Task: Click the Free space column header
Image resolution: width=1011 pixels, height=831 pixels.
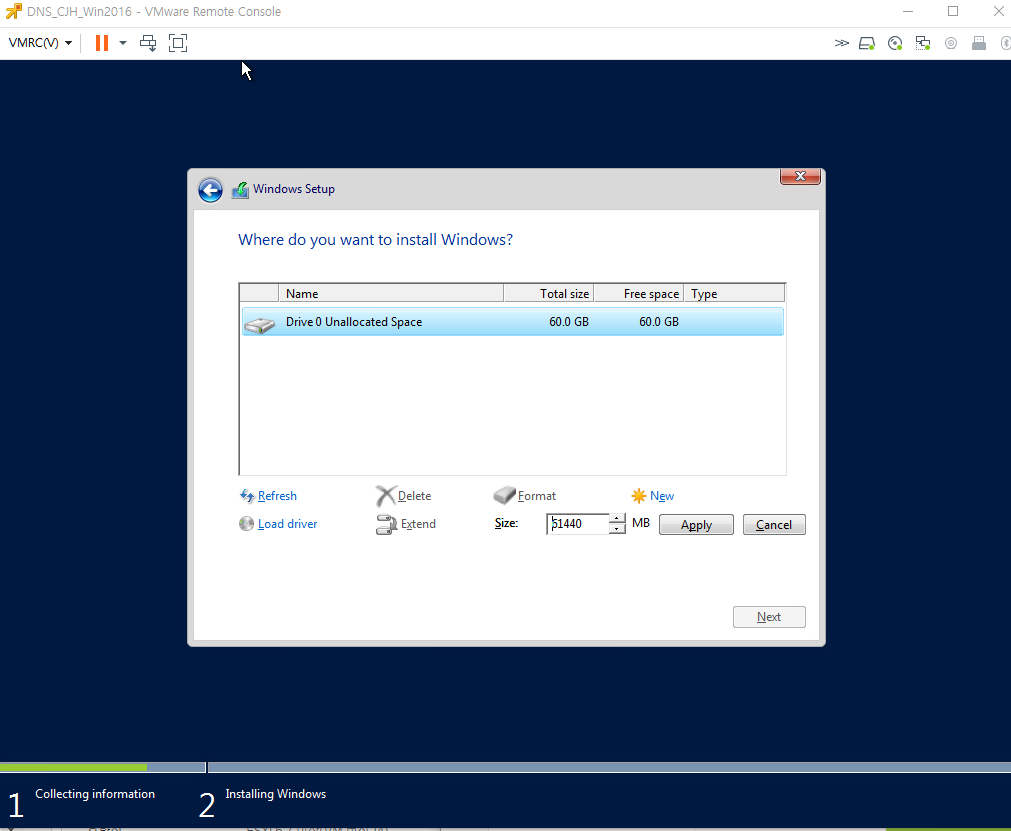Action: [x=638, y=293]
